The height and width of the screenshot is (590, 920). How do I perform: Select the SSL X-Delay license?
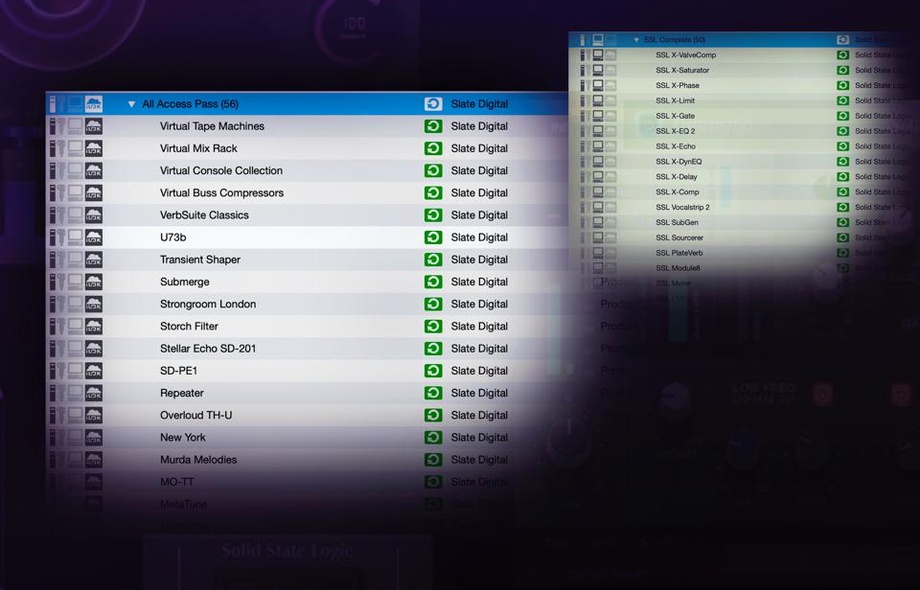677,177
